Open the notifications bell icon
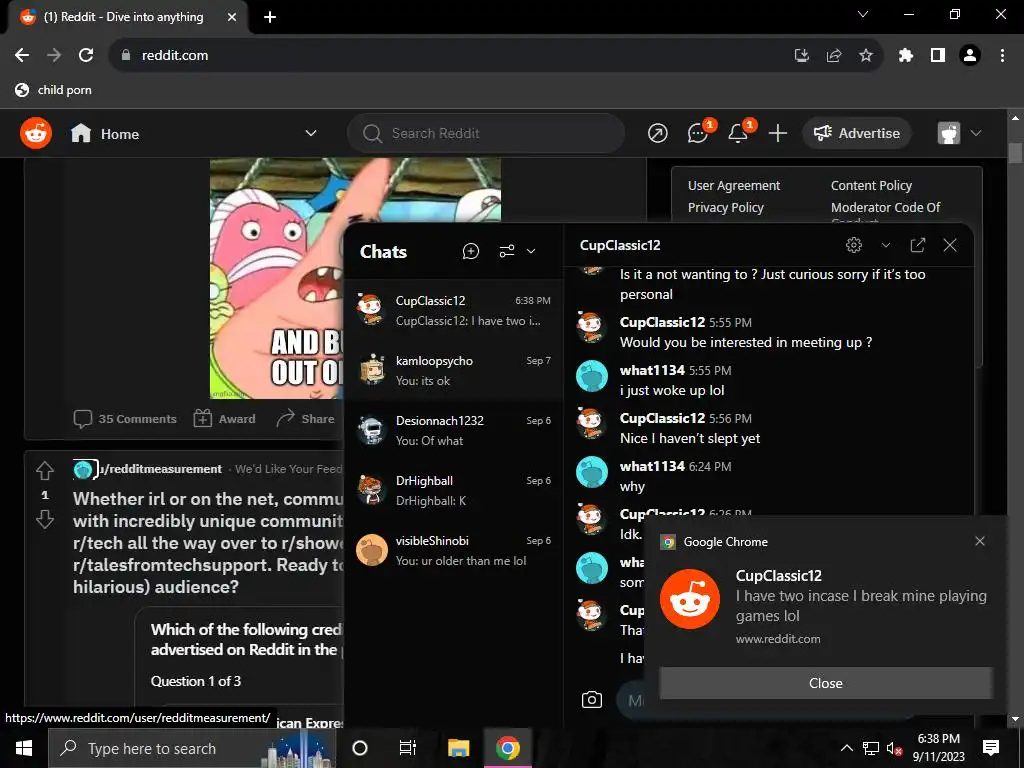Screen dimensions: 1024x768 738,133
